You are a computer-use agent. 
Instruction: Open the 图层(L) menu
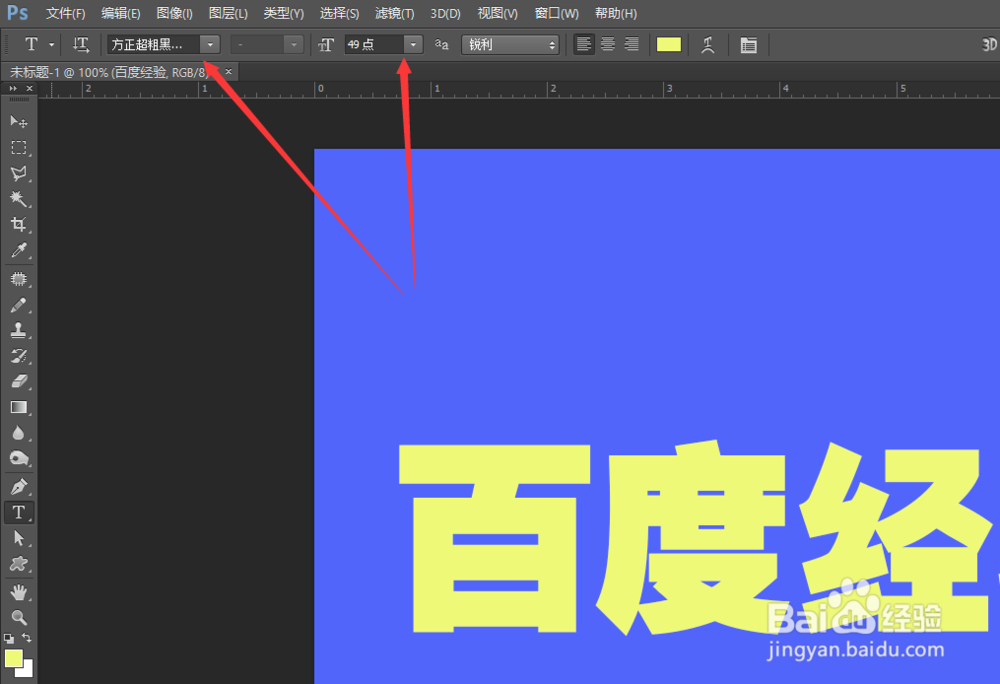pos(228,13)
